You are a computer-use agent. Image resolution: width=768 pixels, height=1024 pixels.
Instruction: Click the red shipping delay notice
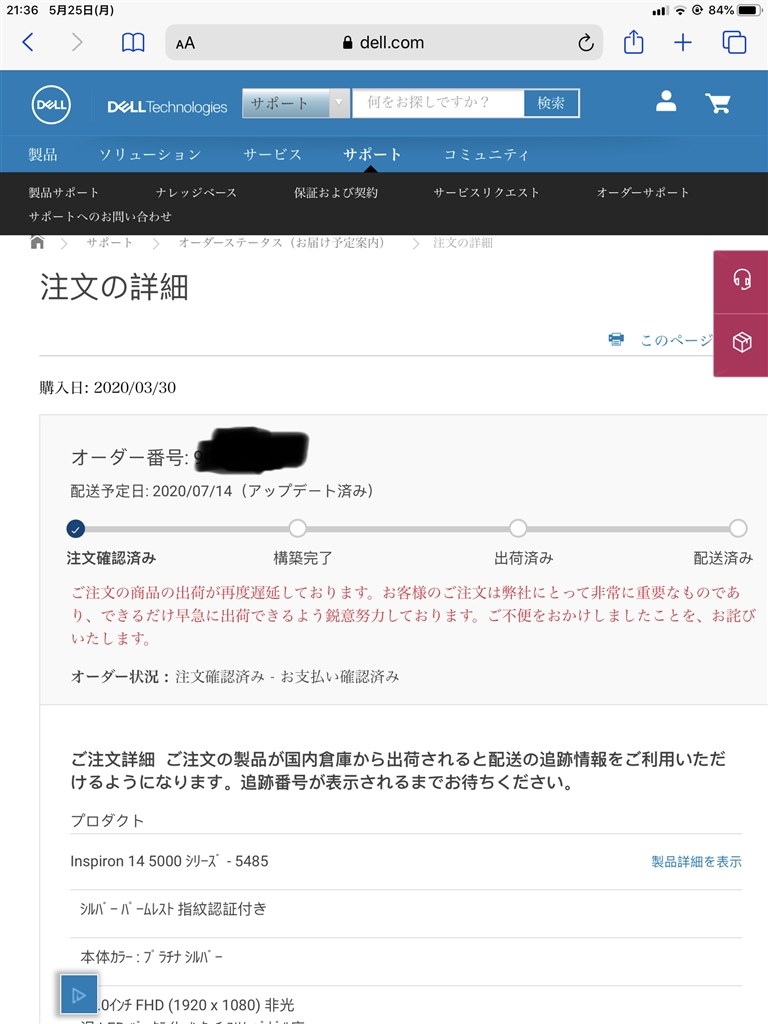[413, 615]
